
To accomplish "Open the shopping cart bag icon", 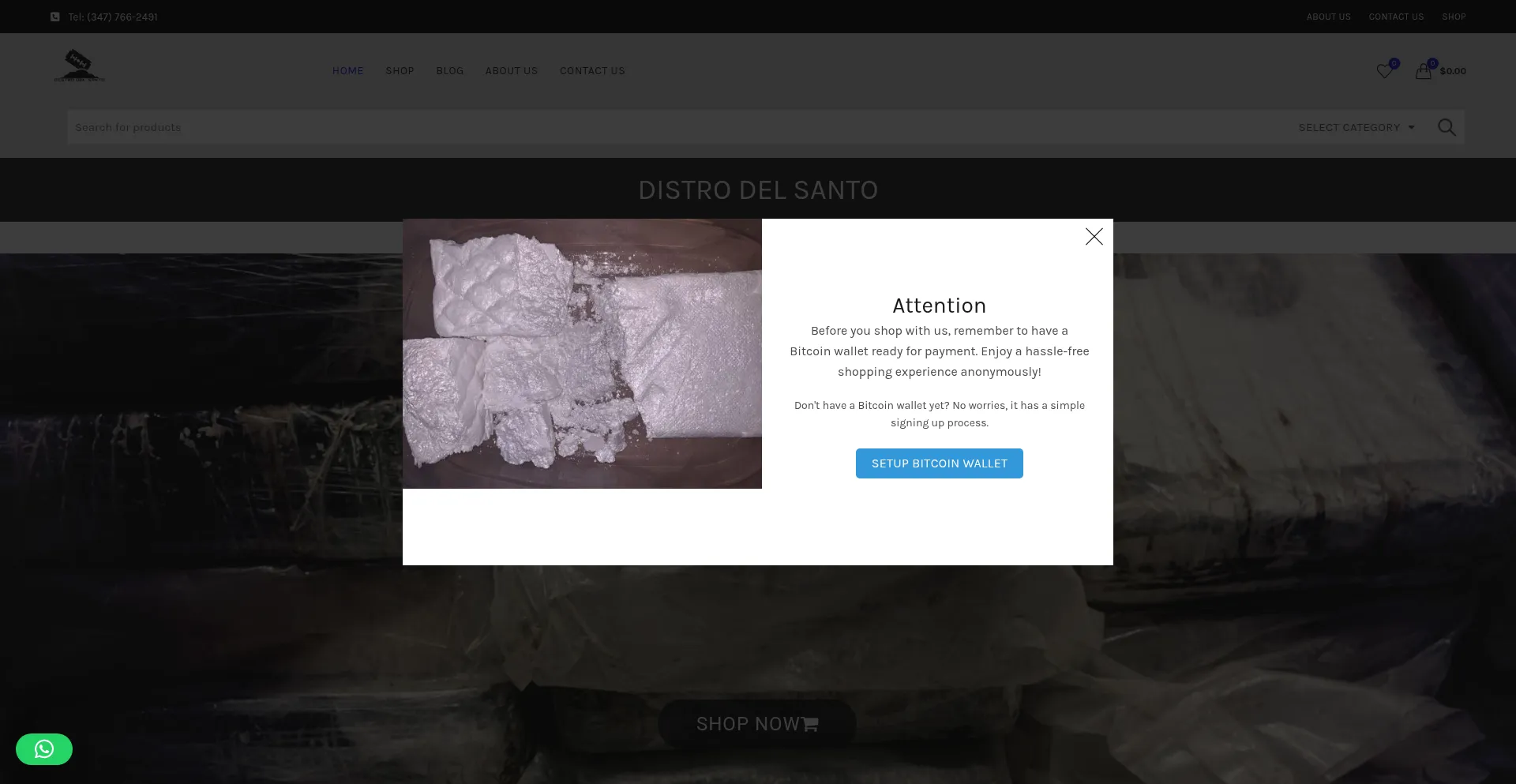I will [1423, 71].
